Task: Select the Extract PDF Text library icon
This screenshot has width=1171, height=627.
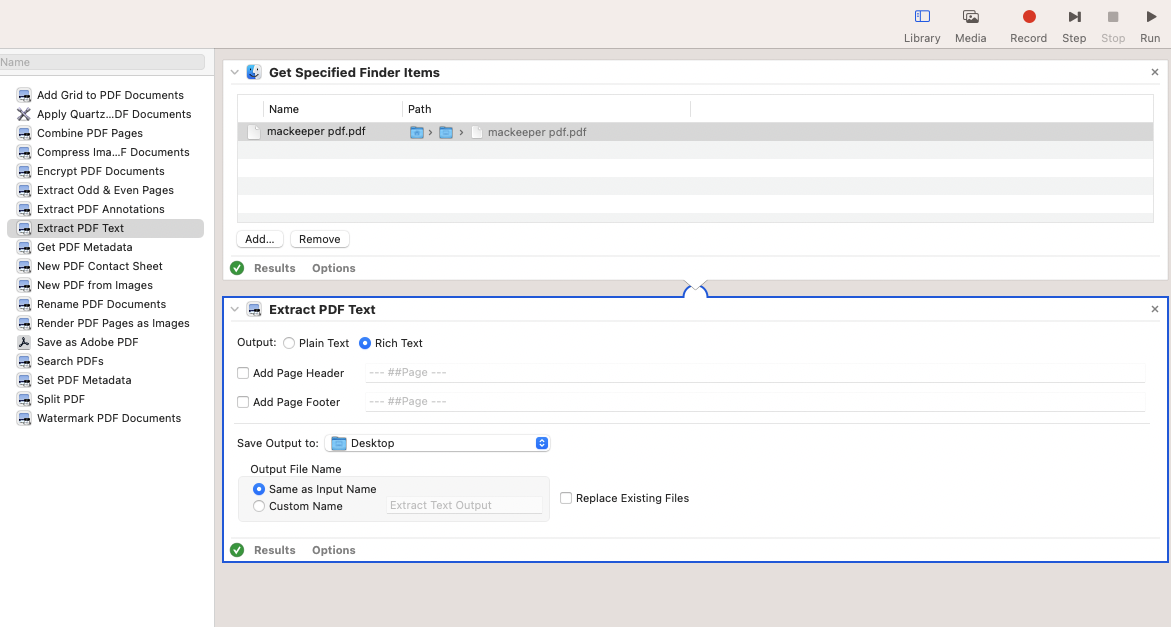Action: point(24,228)
